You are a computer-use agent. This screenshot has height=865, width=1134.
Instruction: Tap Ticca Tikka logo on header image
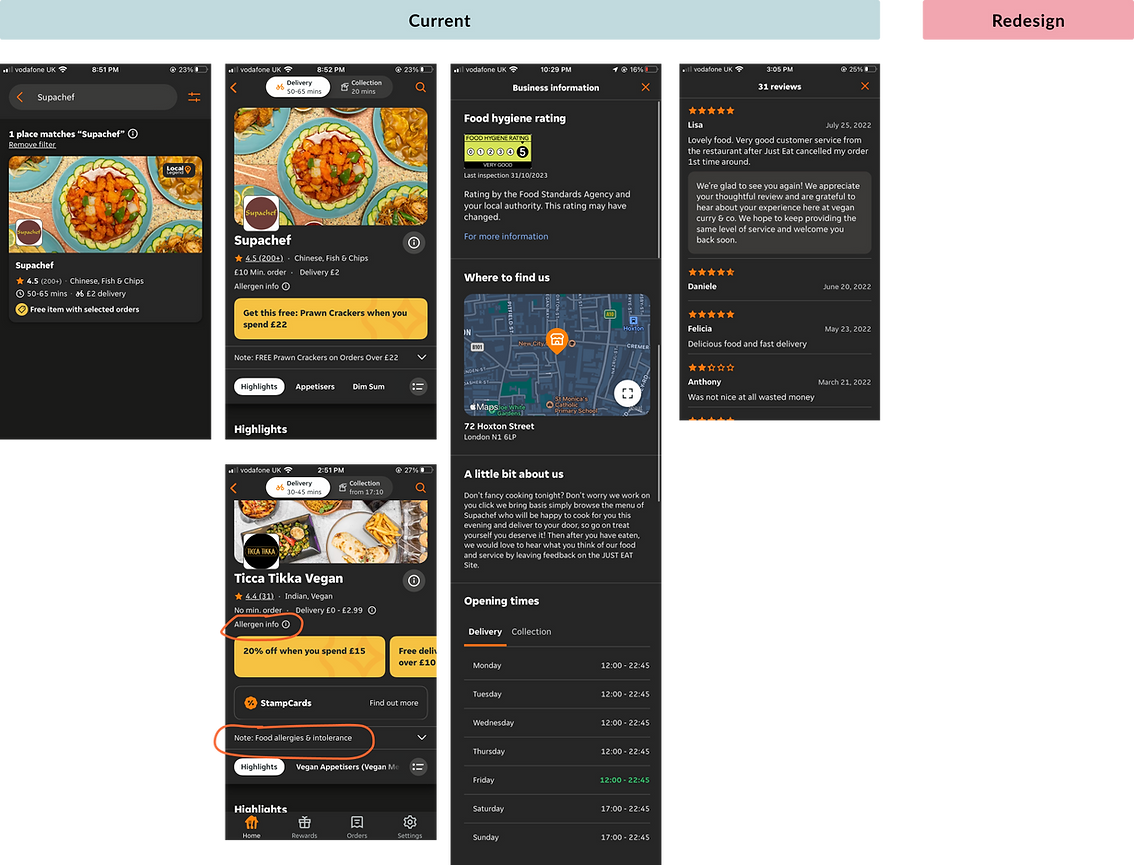coord(261,551)
